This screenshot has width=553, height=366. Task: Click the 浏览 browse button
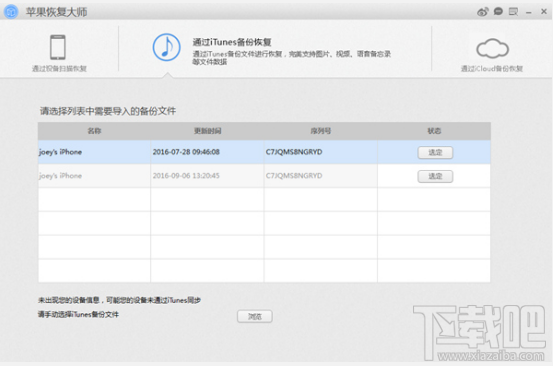(255, 316)
